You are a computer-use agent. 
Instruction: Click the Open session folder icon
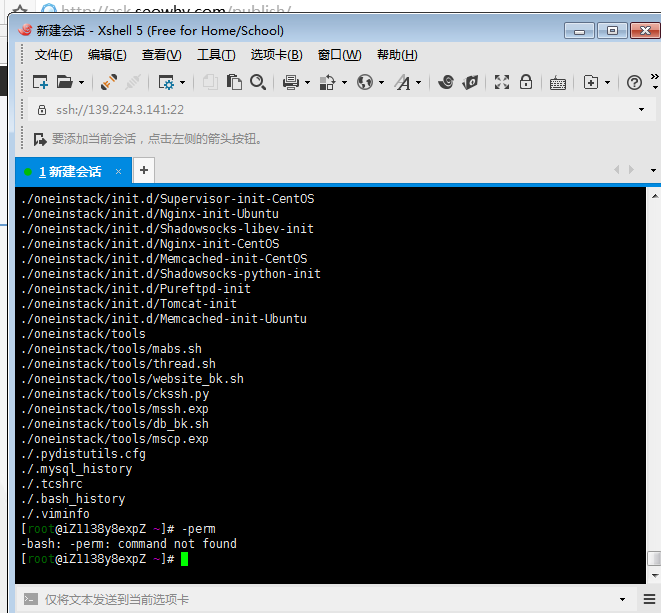click(x=65, y=82)
